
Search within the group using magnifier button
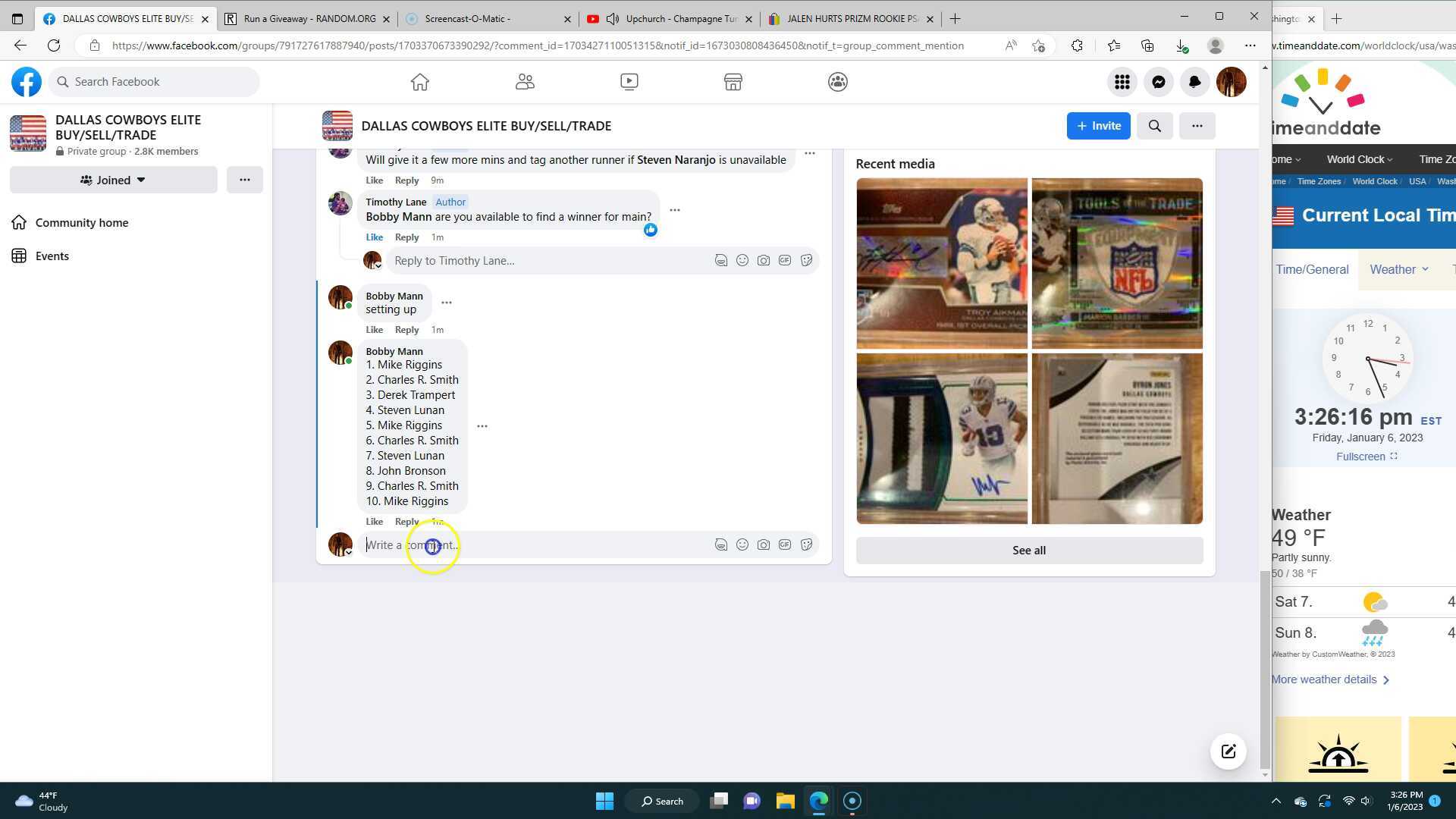pyautogui.click(x=1154, y=126)
